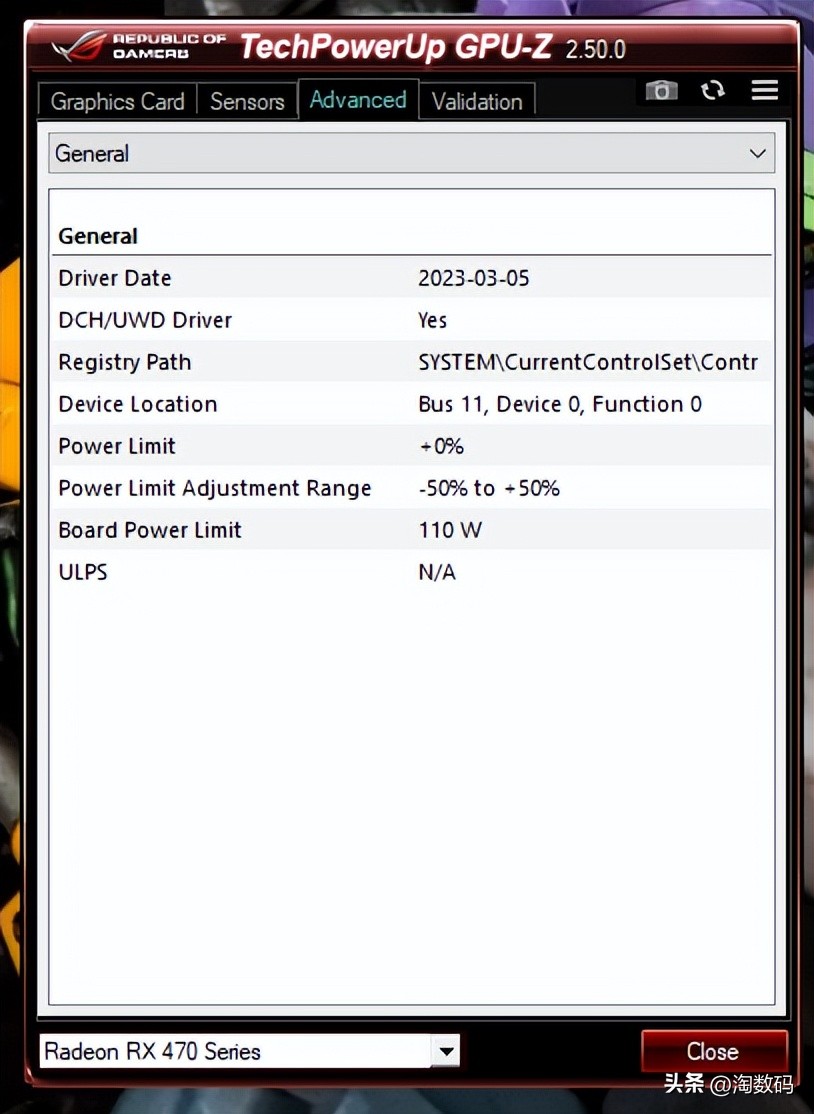Click the N/A value for ULPS
This screenshot has height=1114, width=814.
pyautogui.click(x=437, y=572)
